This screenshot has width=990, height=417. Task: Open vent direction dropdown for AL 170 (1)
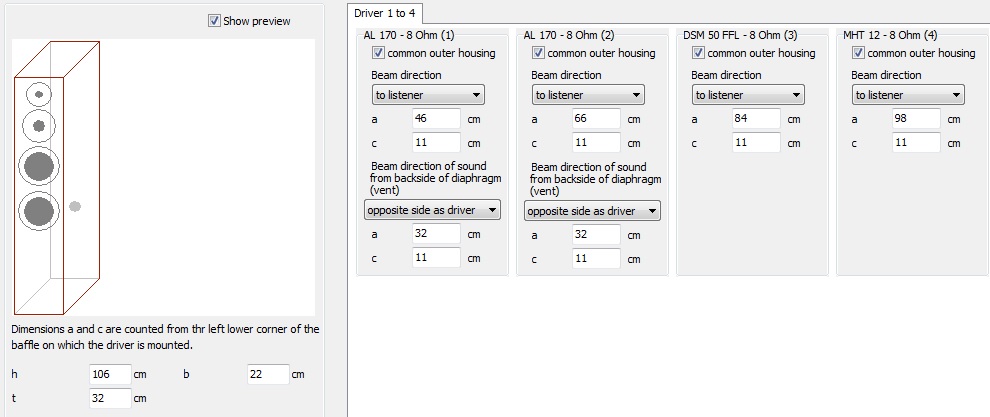coord(432,210)
